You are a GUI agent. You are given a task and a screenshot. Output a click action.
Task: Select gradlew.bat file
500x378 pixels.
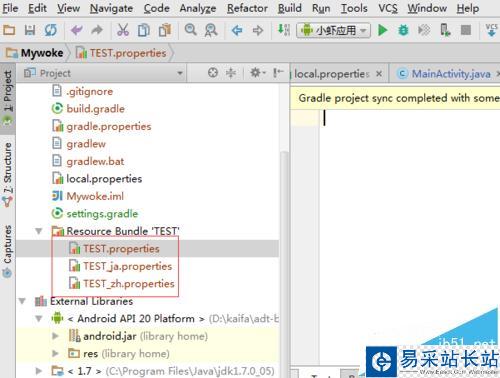coord(88,161)
